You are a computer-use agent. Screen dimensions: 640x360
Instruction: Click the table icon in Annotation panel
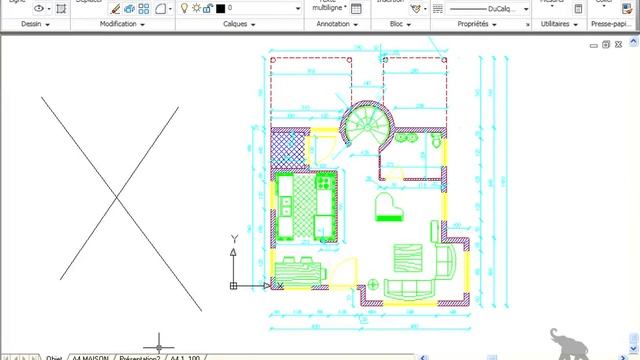pos(356,9)
